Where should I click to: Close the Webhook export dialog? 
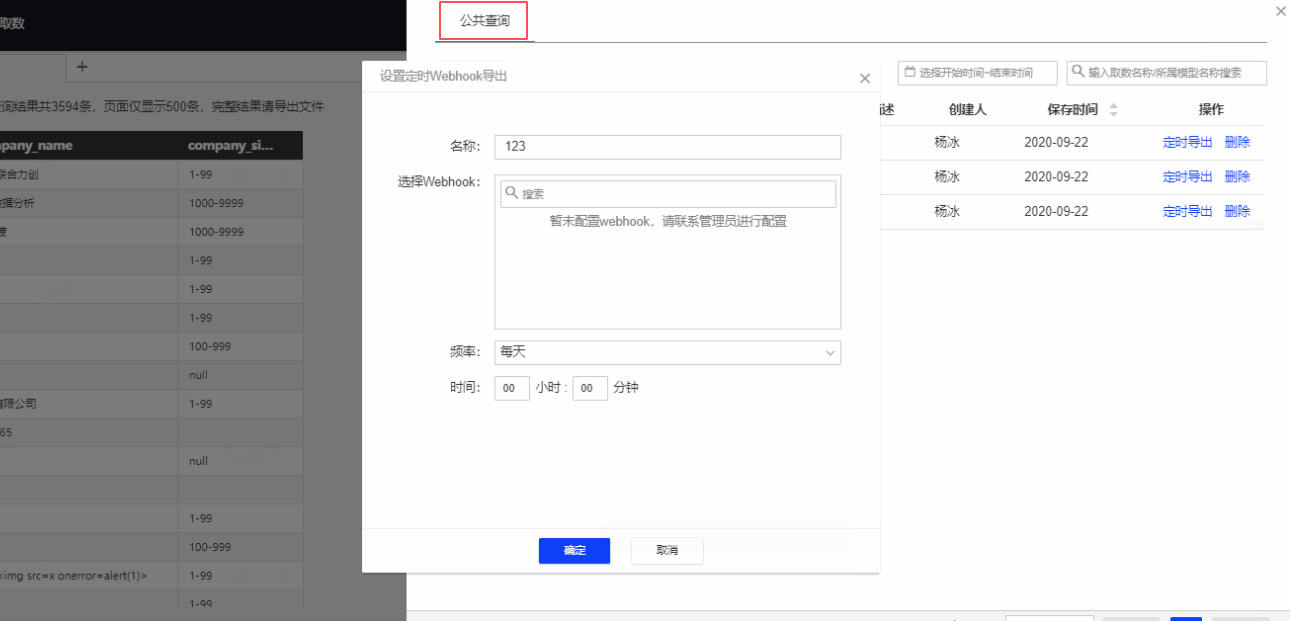[865, 78]
